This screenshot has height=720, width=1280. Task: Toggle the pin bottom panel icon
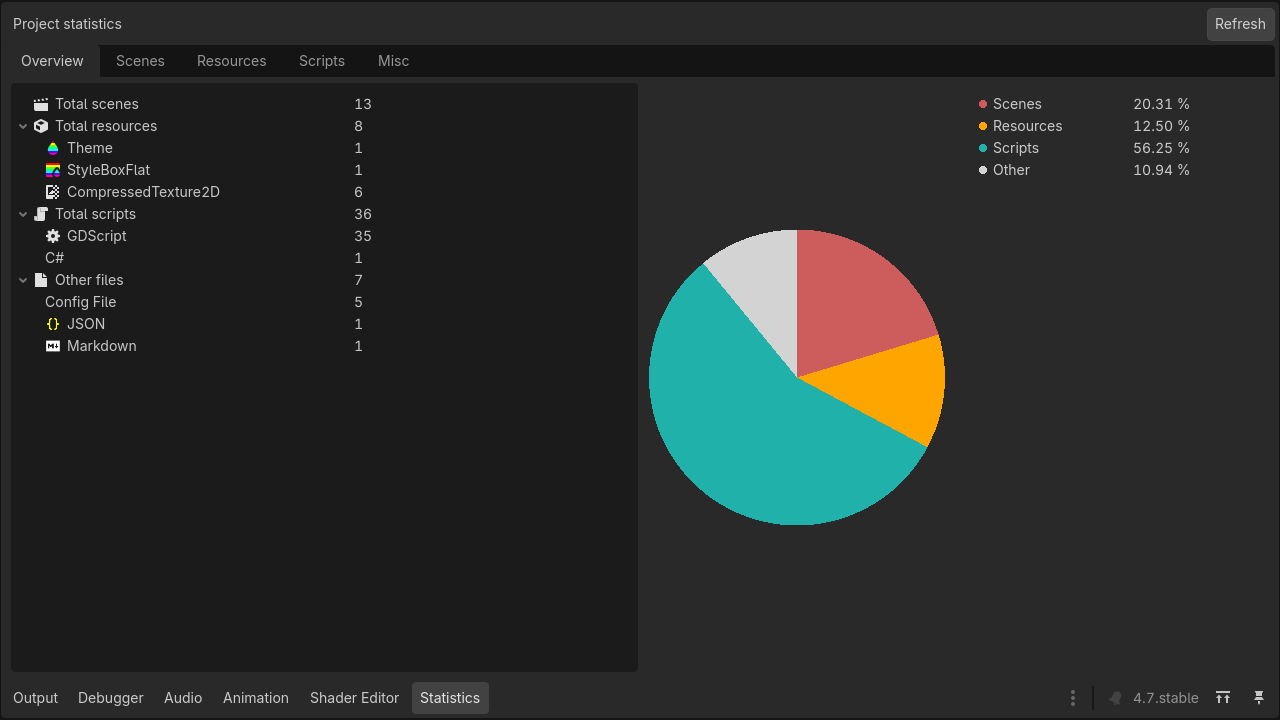pyautogui.click(x=1259, y=698)
